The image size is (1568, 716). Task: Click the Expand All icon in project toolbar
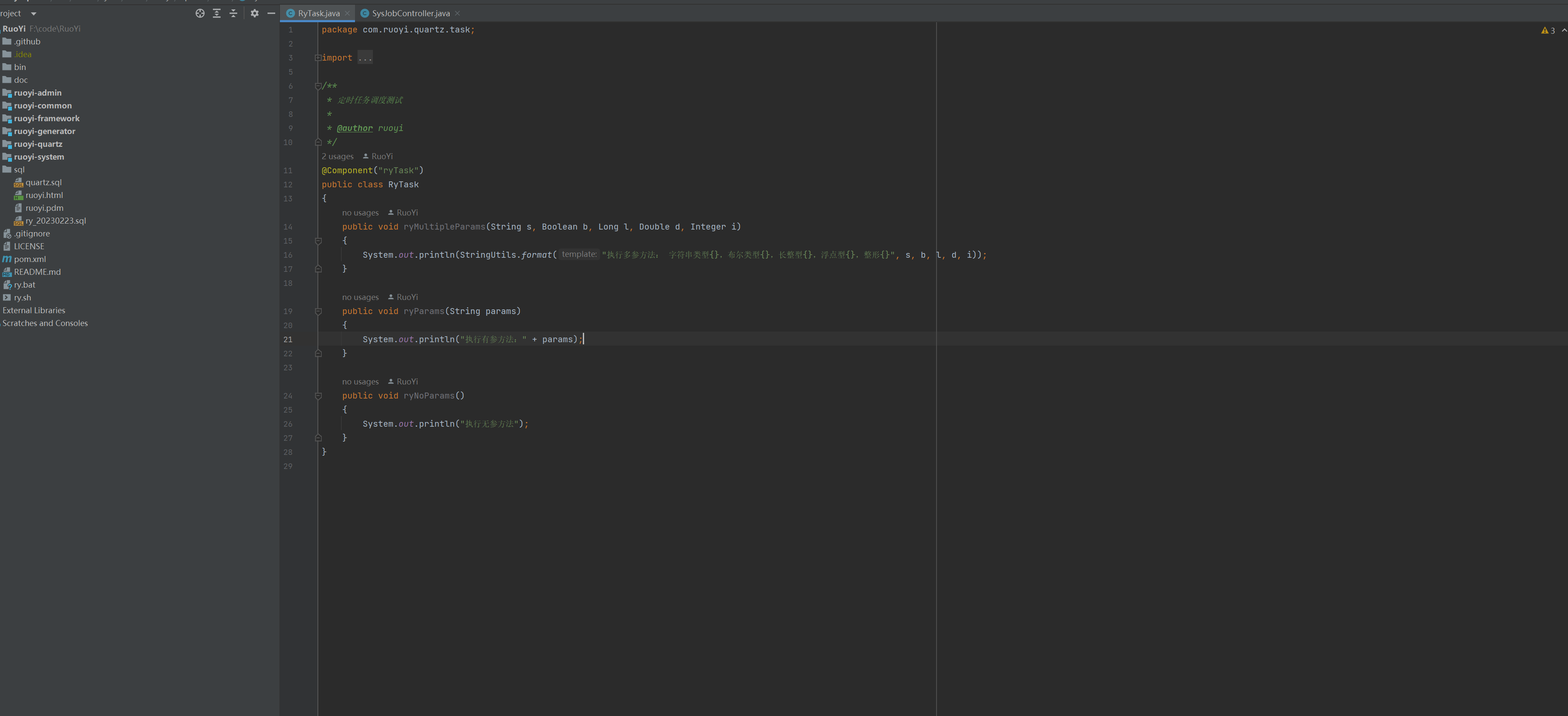click(x=217, y=13)
